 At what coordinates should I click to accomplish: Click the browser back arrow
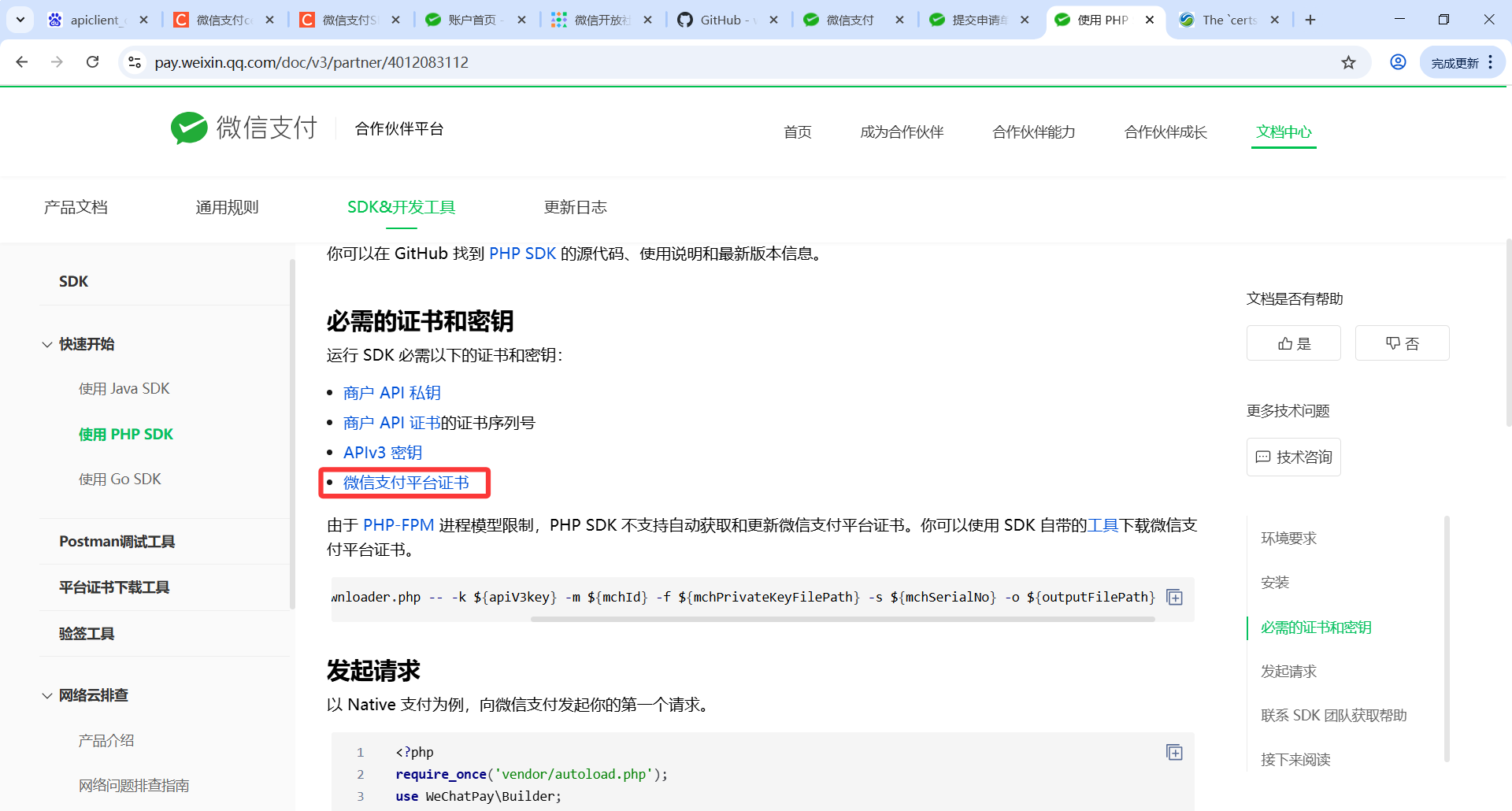[x=22, y=61]
